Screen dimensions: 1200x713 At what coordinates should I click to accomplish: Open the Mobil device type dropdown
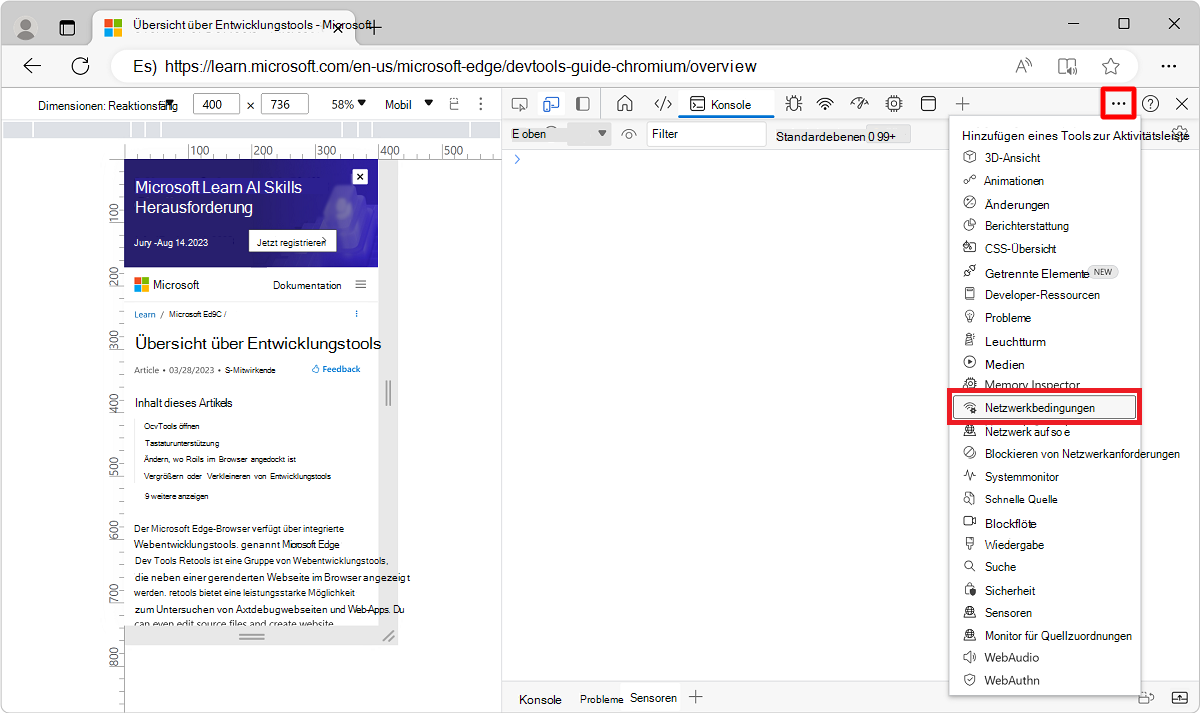(409, 104)
